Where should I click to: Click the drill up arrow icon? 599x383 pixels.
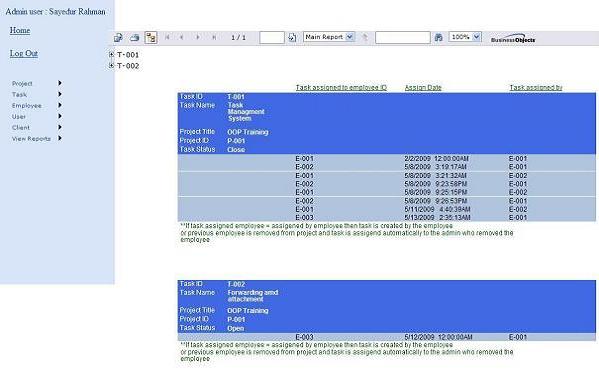(365, 37)
